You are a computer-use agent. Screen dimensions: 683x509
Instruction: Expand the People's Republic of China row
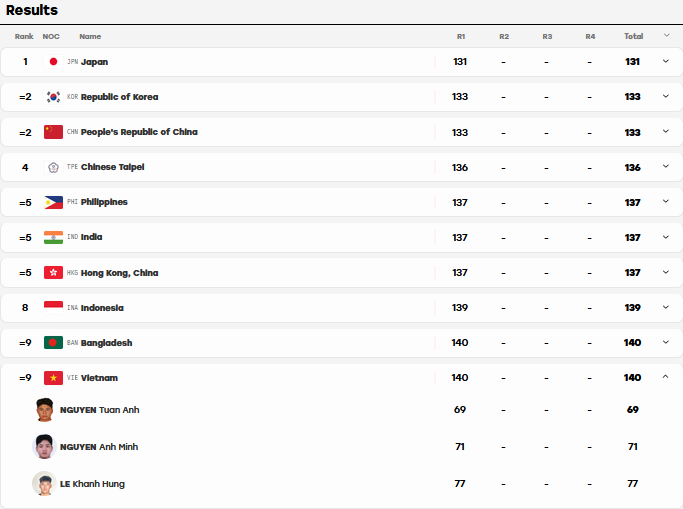pyautogui.click(x=666, y=131)
